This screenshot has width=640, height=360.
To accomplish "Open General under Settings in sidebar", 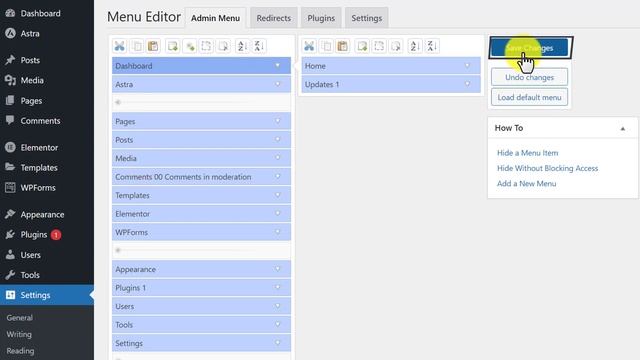I will (20, 318).
